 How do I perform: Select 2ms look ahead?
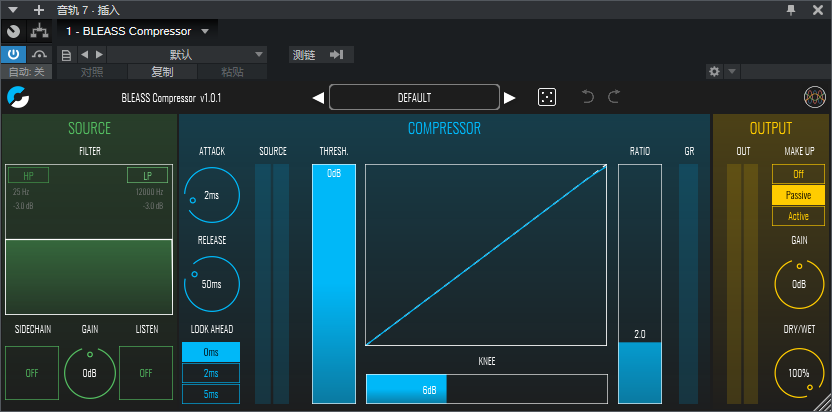click(x=211, y=373)
